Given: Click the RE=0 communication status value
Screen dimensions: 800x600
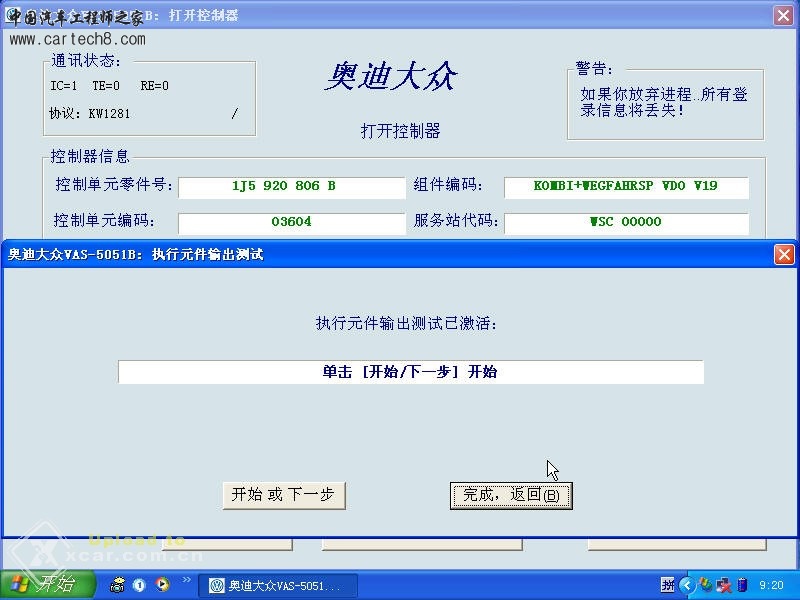Looking at the screenshot, I should (x=155, y=86).
